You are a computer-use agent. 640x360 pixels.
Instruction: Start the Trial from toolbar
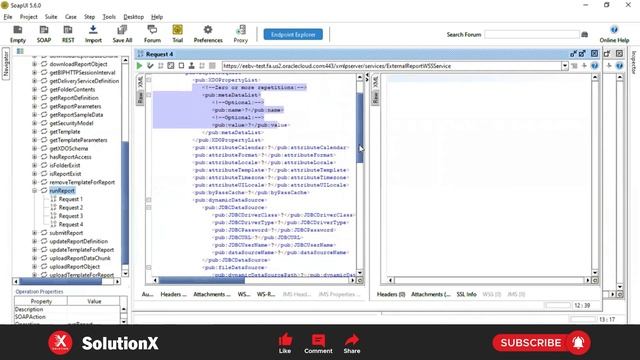[x=177, y=34]
